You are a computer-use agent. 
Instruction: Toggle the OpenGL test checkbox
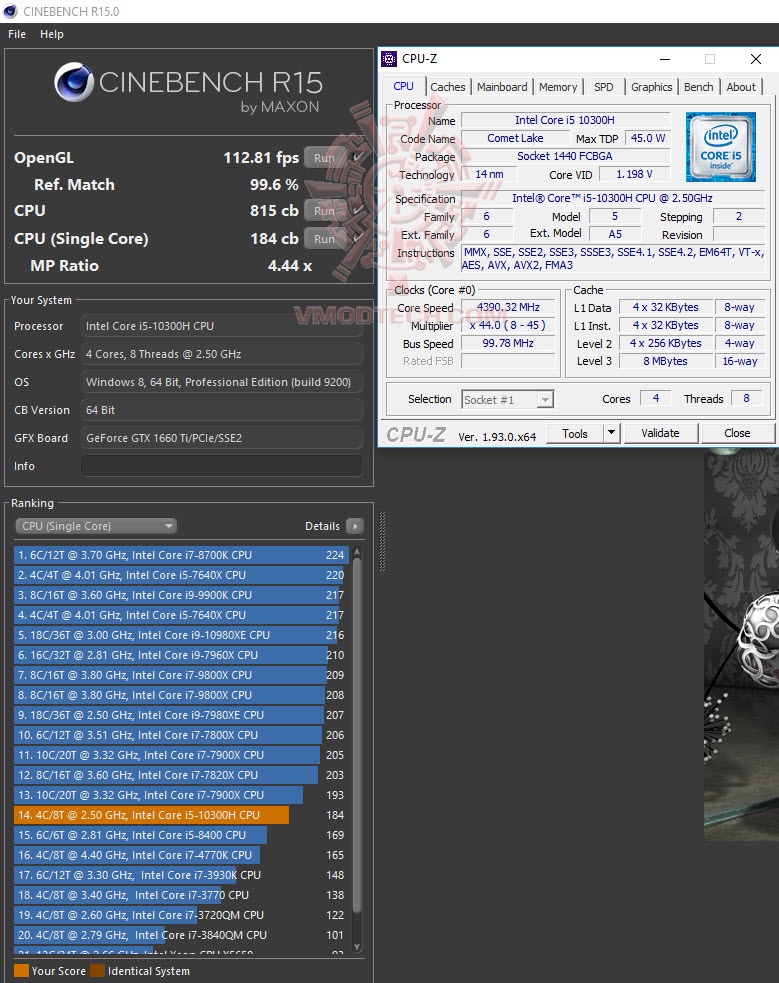(x=358, y=157)
